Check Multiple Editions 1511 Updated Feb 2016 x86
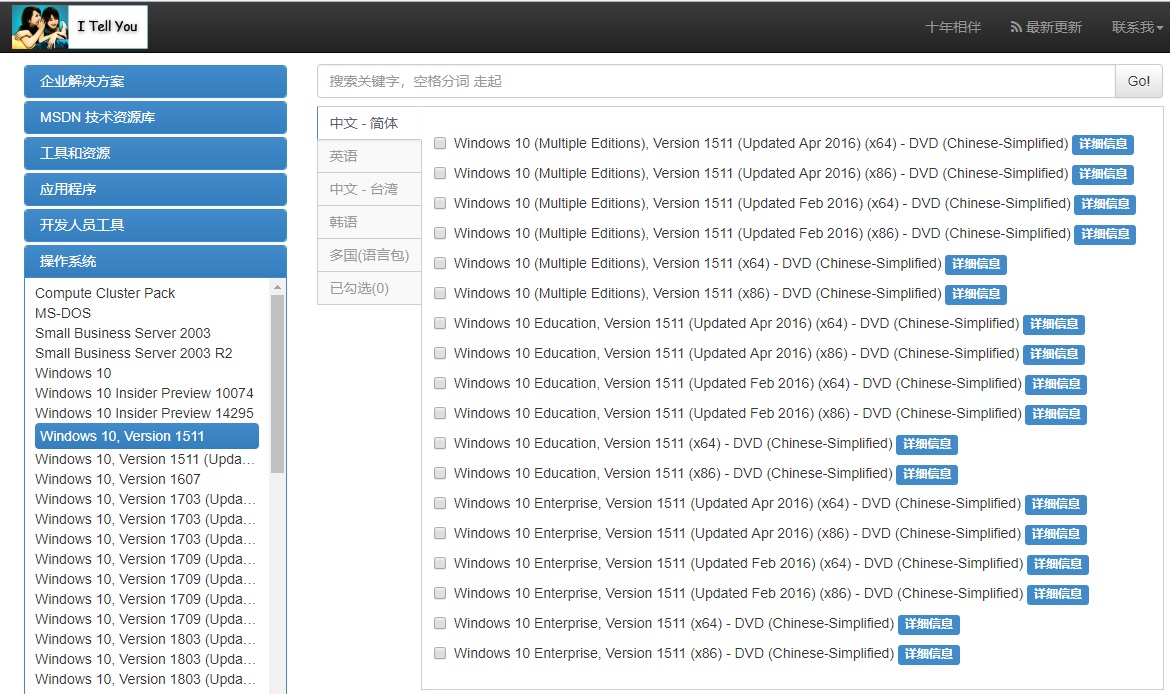 coord(440,233)
